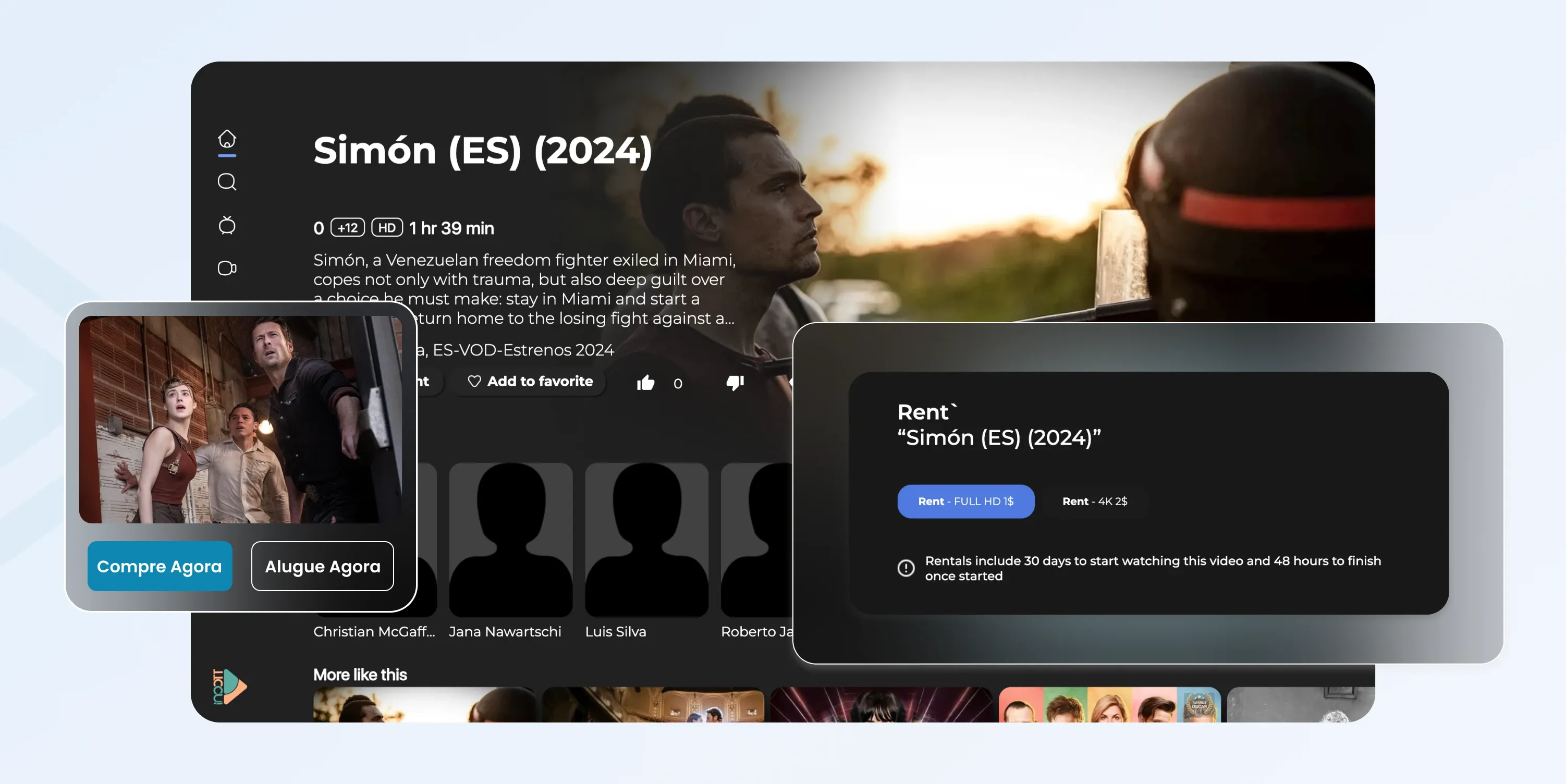The width and height of the screenshot is (1566, 784).
Task: Open the pink laser-beams thumbnail under More like this
Action: [x=881, y=704]
